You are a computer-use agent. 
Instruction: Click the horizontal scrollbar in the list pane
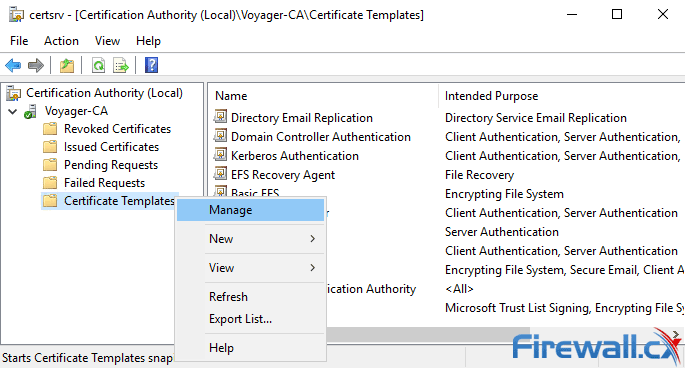point(428,334)
